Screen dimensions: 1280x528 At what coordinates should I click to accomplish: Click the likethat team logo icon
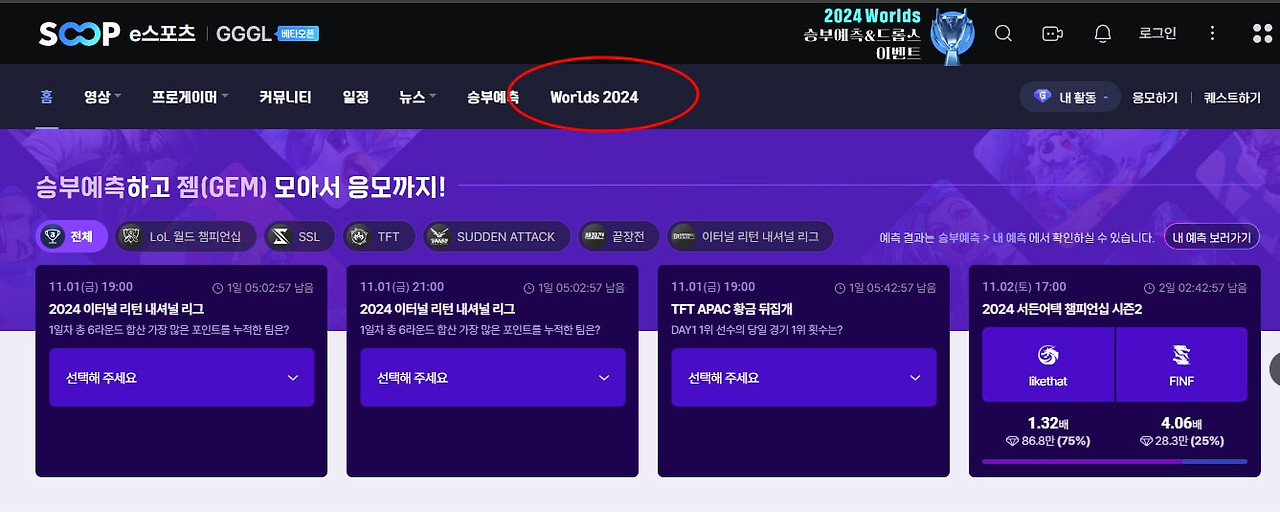[1048, 354]
